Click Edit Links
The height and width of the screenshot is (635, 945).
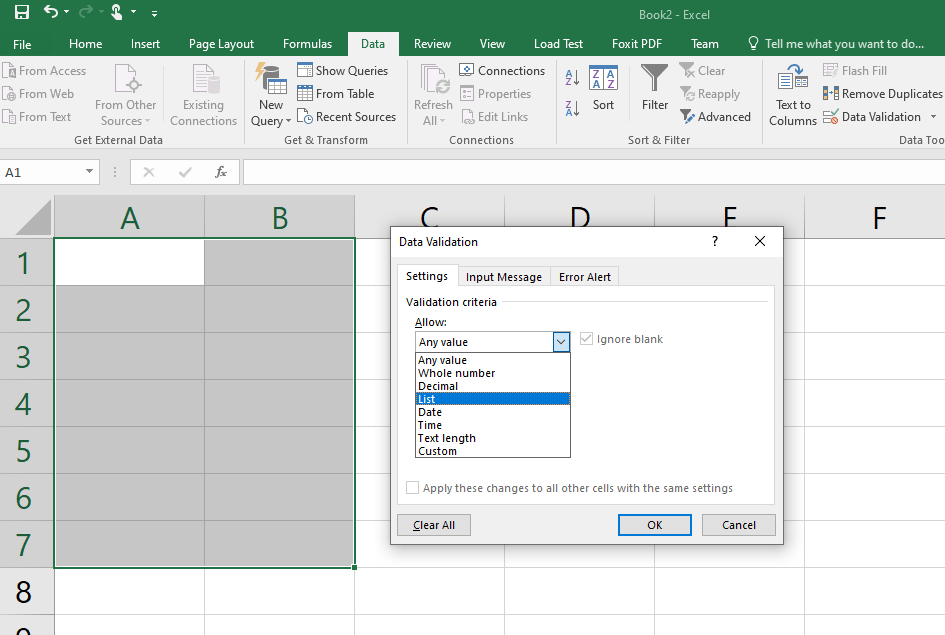coord(494,116)
